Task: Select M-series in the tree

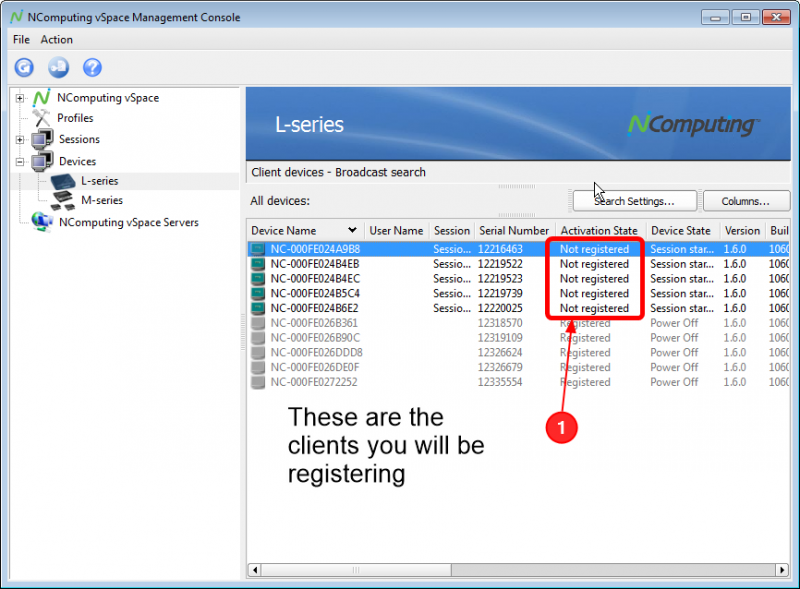Action: (x=102, y=201)
